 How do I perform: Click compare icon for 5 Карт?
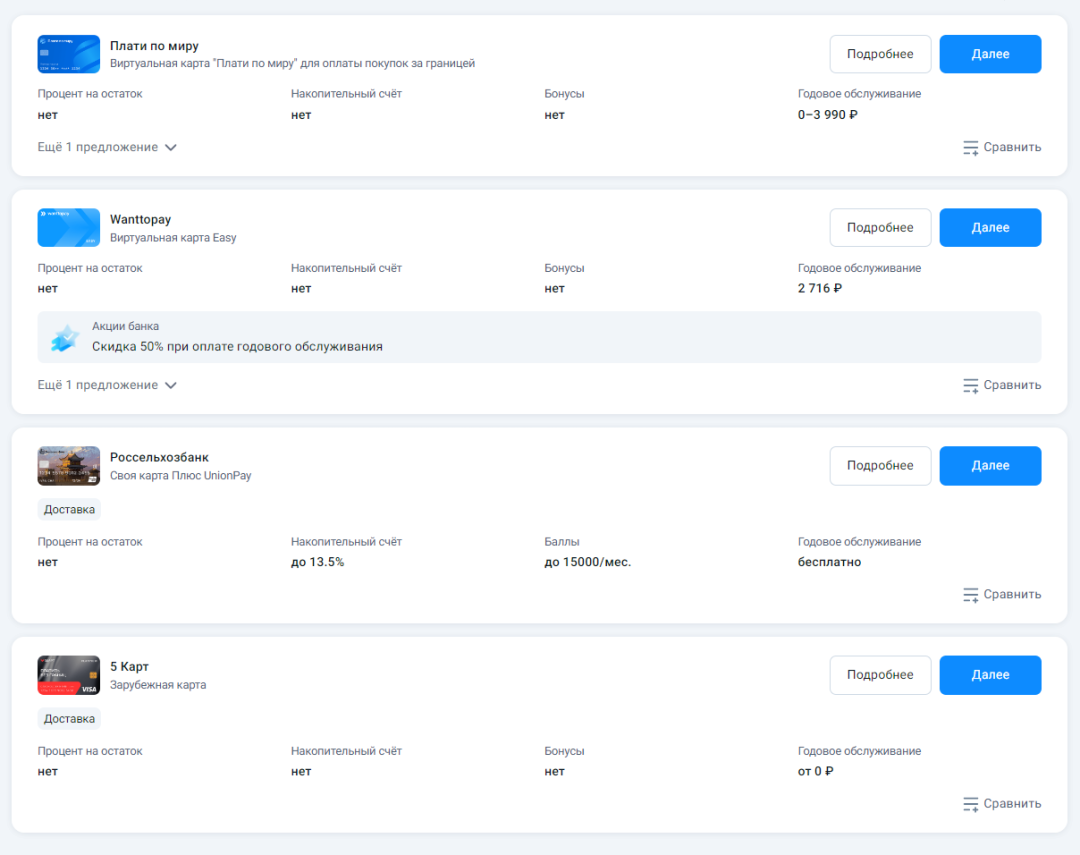[970, 804]
